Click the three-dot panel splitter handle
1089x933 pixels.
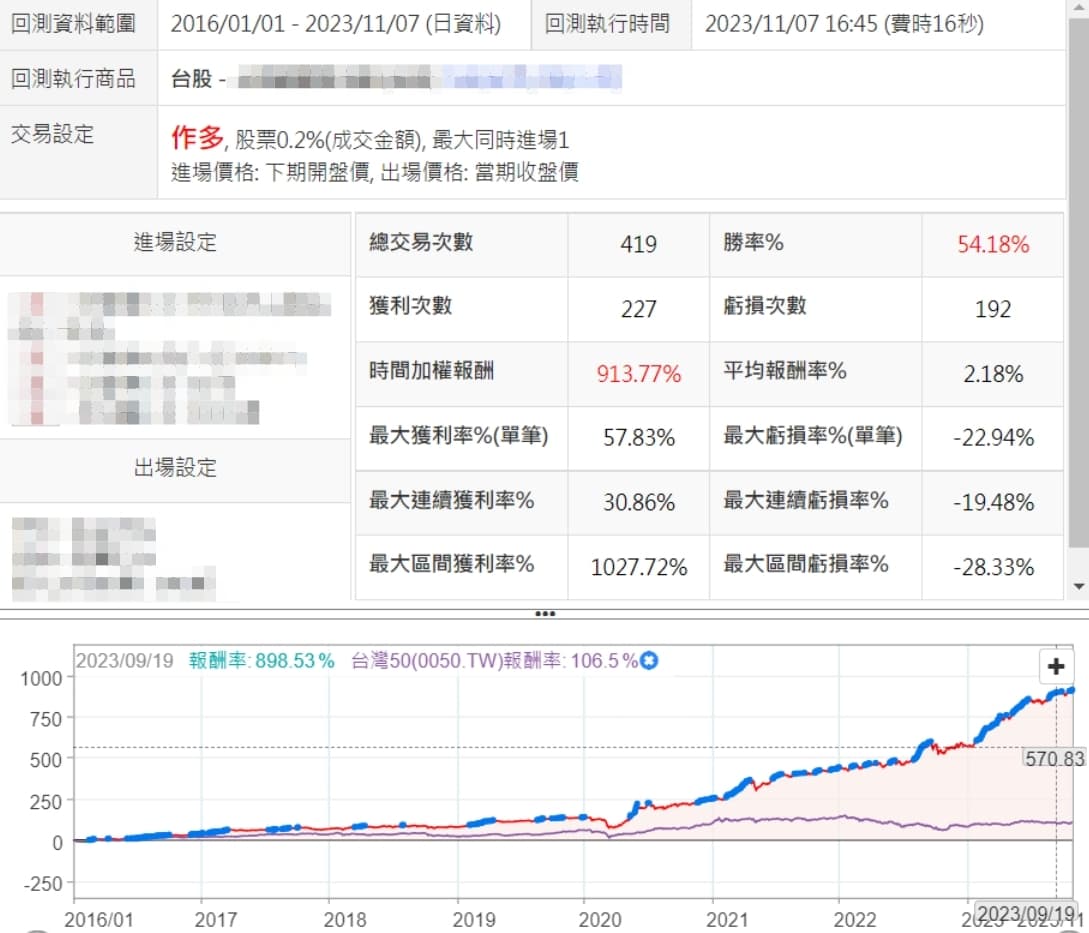coord(544,613)
